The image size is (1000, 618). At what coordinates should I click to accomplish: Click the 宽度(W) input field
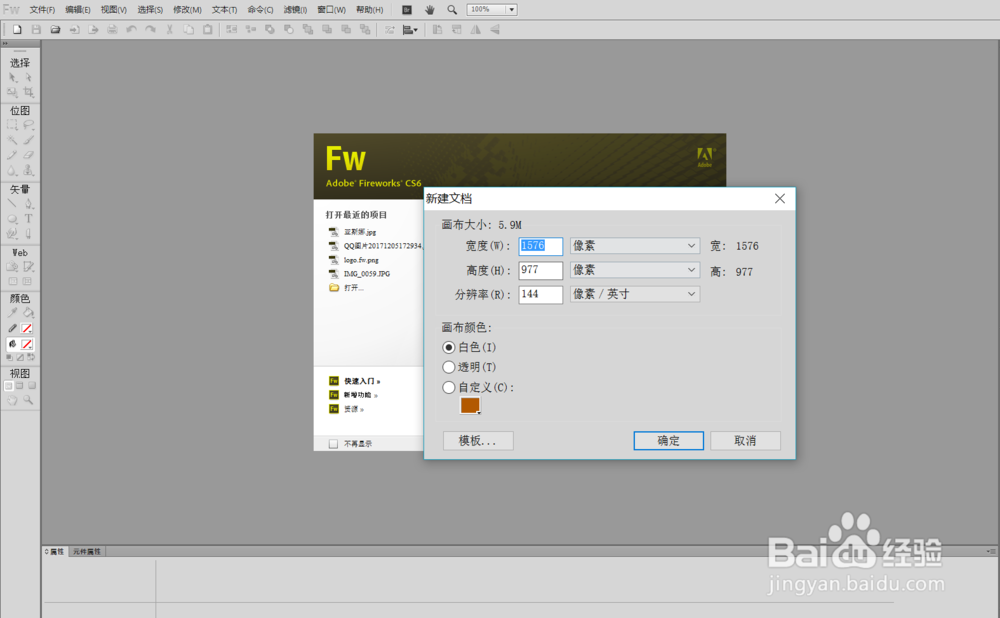[540, 246]
